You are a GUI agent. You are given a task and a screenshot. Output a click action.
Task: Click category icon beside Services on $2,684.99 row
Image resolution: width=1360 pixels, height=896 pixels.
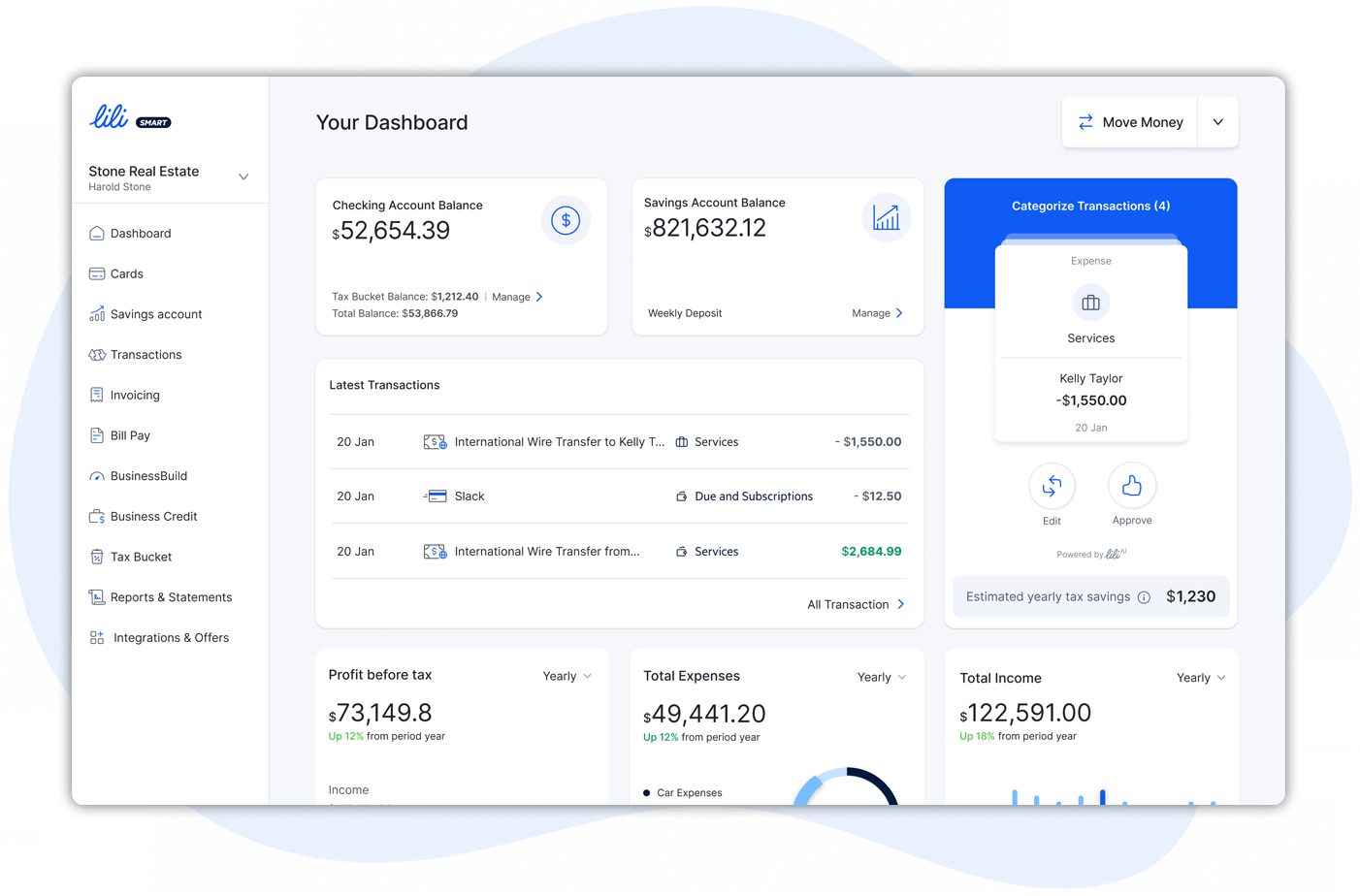pos(682,552)
